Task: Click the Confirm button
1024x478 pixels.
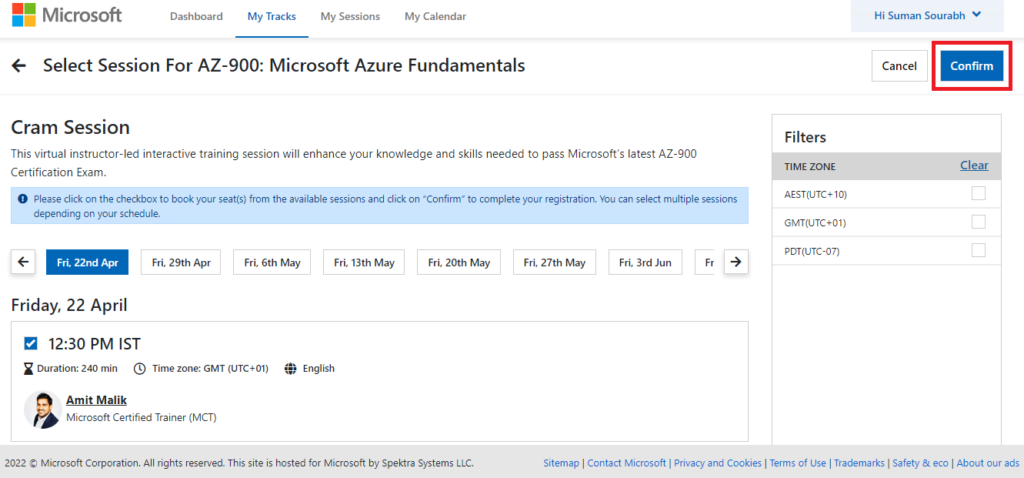Action: (x=971, y=66)
